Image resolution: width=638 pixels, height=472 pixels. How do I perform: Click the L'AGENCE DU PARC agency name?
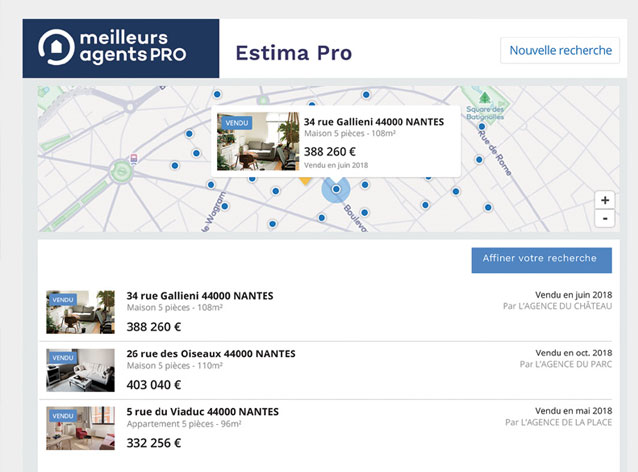click(574, 364)
